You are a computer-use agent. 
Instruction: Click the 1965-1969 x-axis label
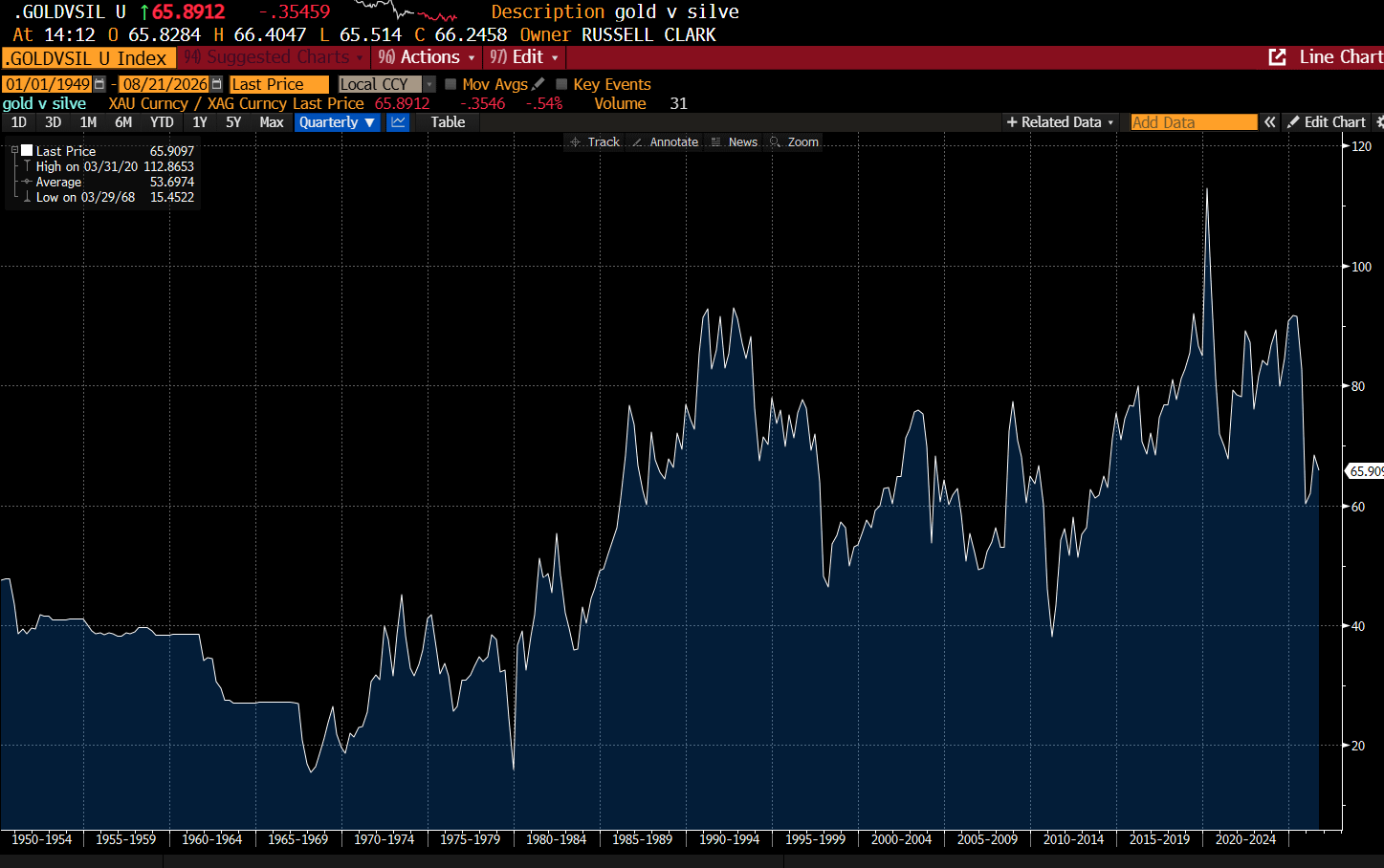(x=298, y=839)
